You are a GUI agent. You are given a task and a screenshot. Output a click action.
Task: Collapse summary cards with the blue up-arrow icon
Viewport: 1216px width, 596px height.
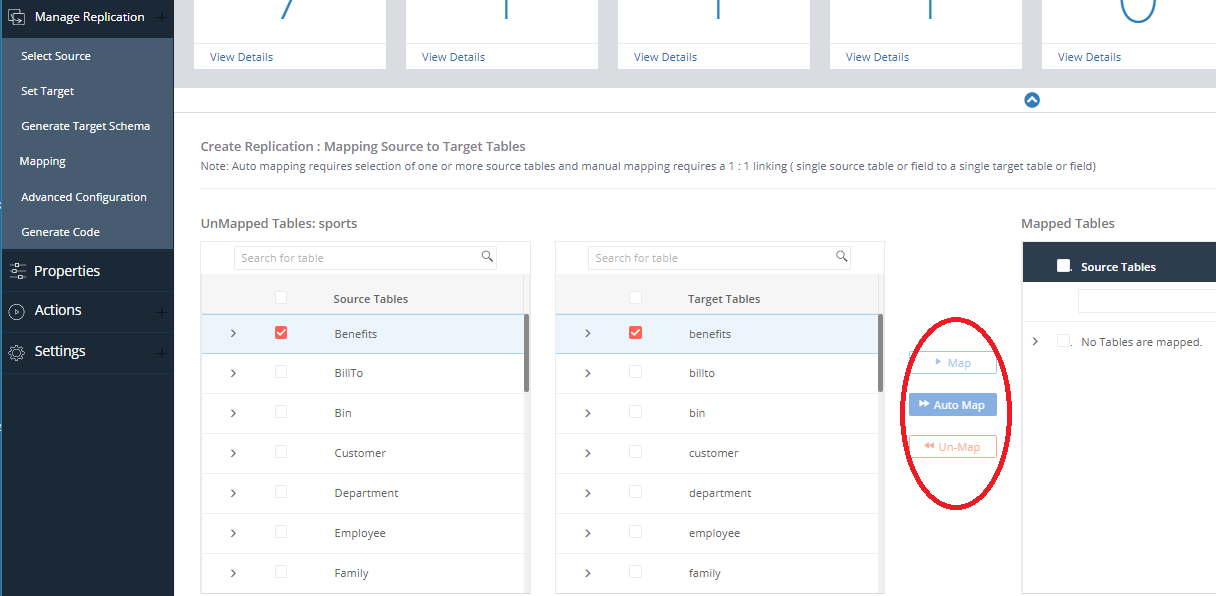pyautogui.click(x=1032, y=100)
